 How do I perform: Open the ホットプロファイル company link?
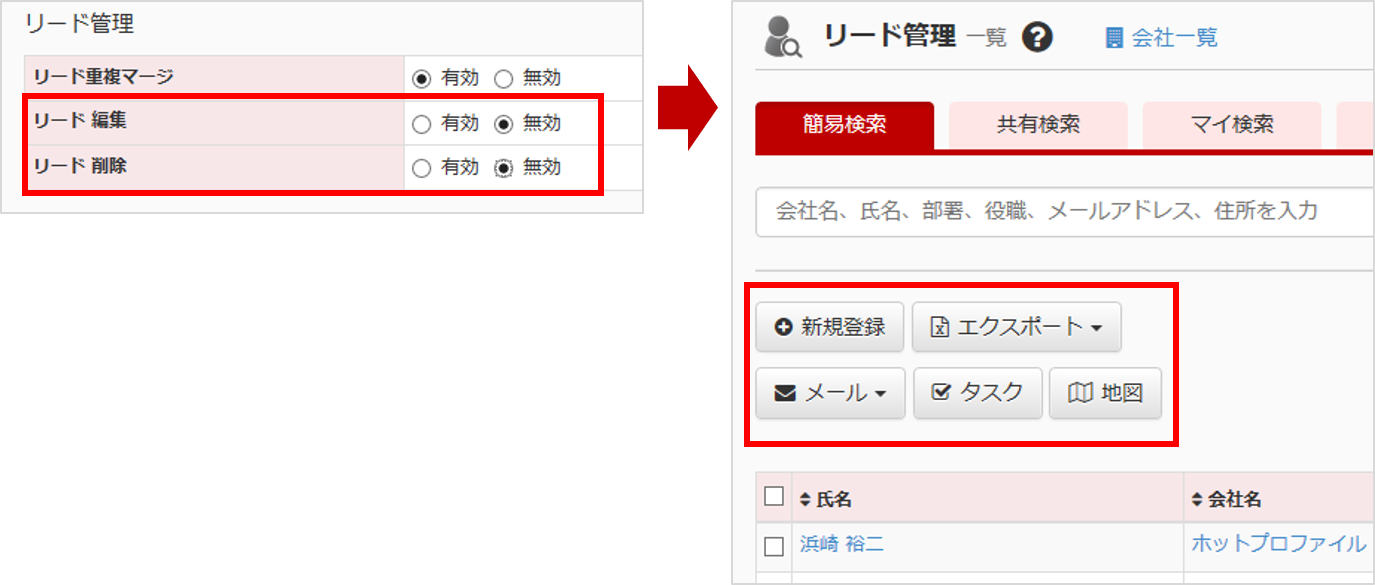[x=1278, y=544]
